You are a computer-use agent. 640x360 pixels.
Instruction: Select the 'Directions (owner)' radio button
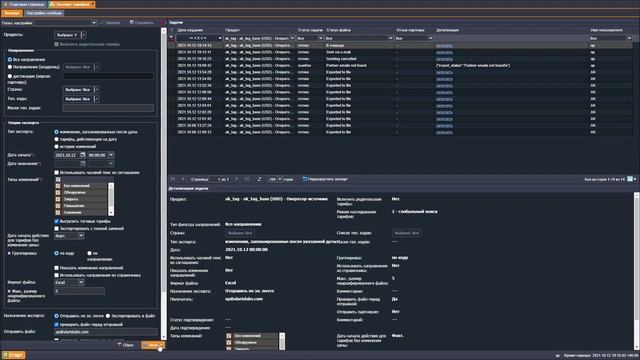pos(10,67)
